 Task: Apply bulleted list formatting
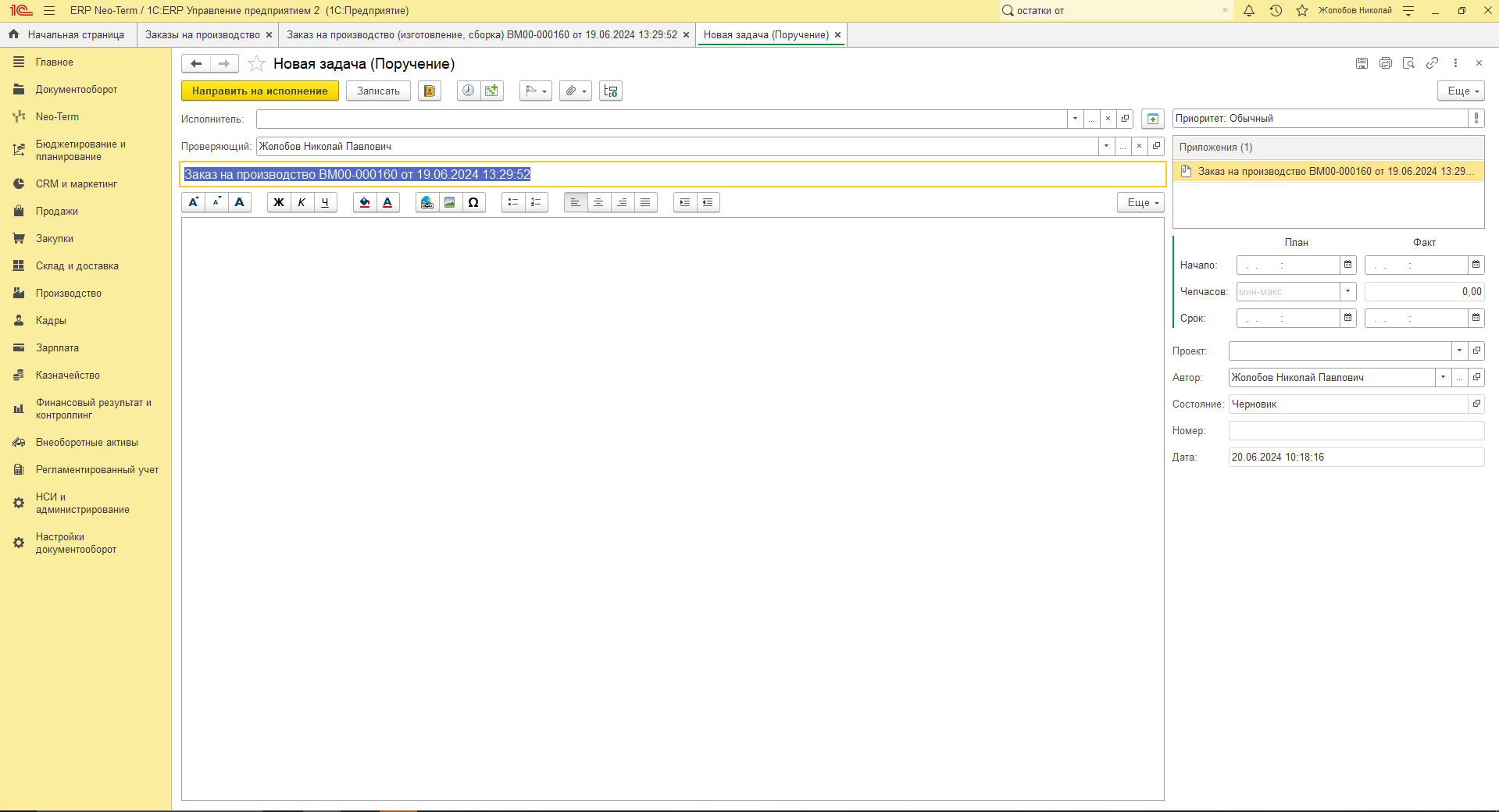pos(513,202)
